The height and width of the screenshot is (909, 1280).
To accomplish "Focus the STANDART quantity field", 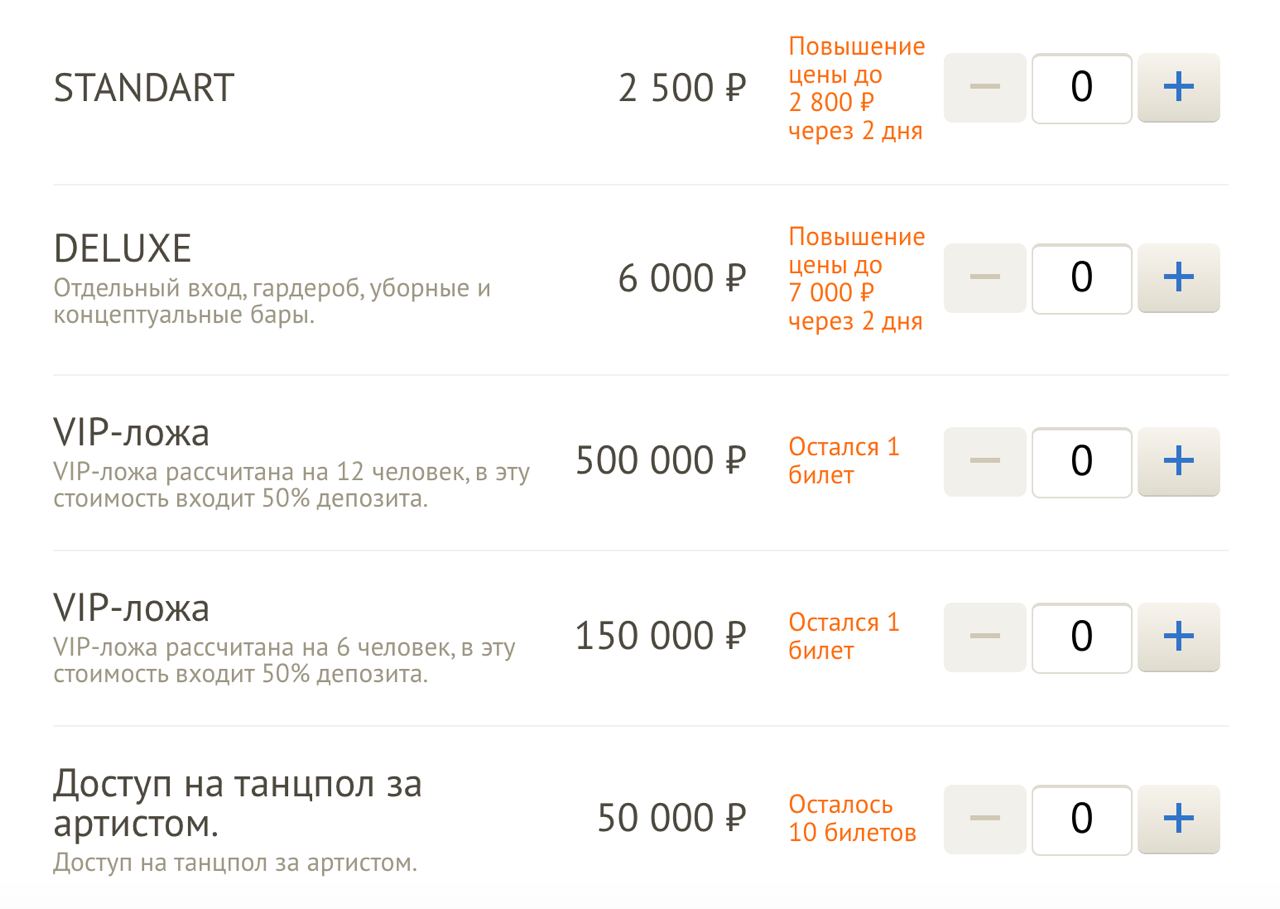I will pyautogui.click(x=1082, y=88).
